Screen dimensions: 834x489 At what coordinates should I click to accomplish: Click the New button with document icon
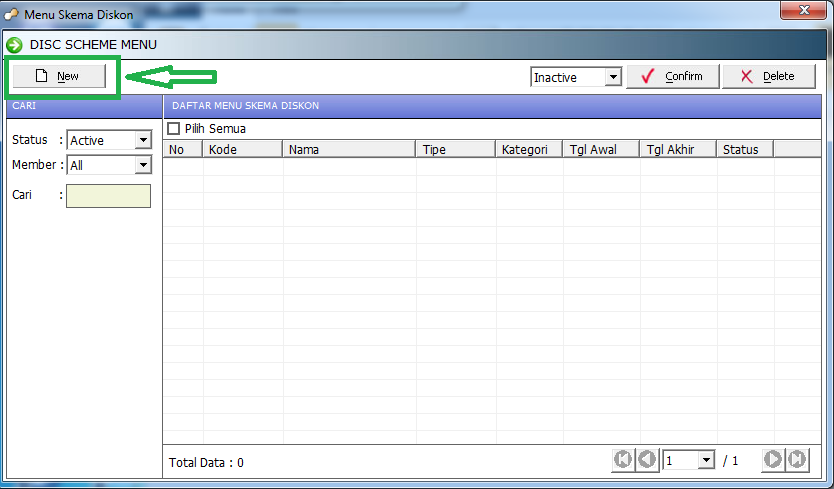[x=57, y=77]
